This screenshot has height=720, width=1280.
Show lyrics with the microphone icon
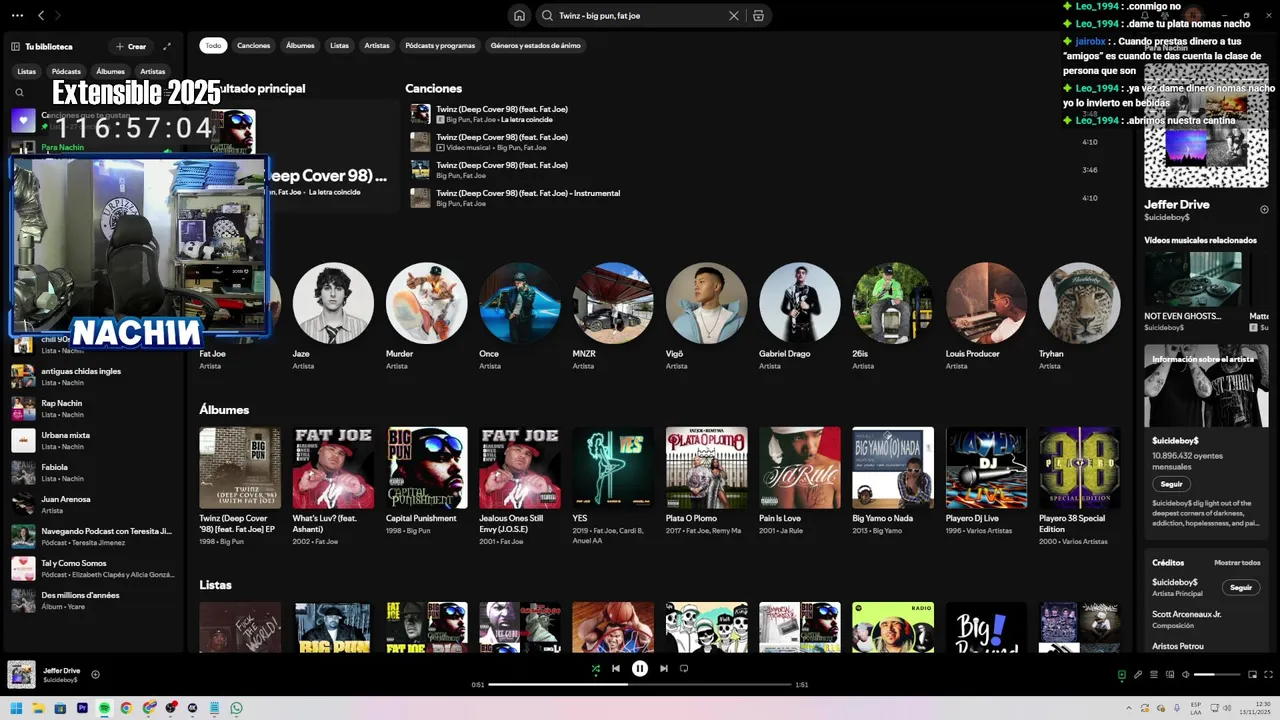click(1138, 675)
